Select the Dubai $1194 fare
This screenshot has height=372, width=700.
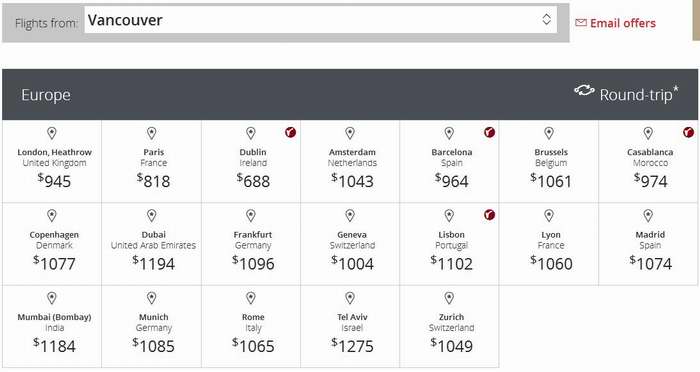click(x=152, y=244)
